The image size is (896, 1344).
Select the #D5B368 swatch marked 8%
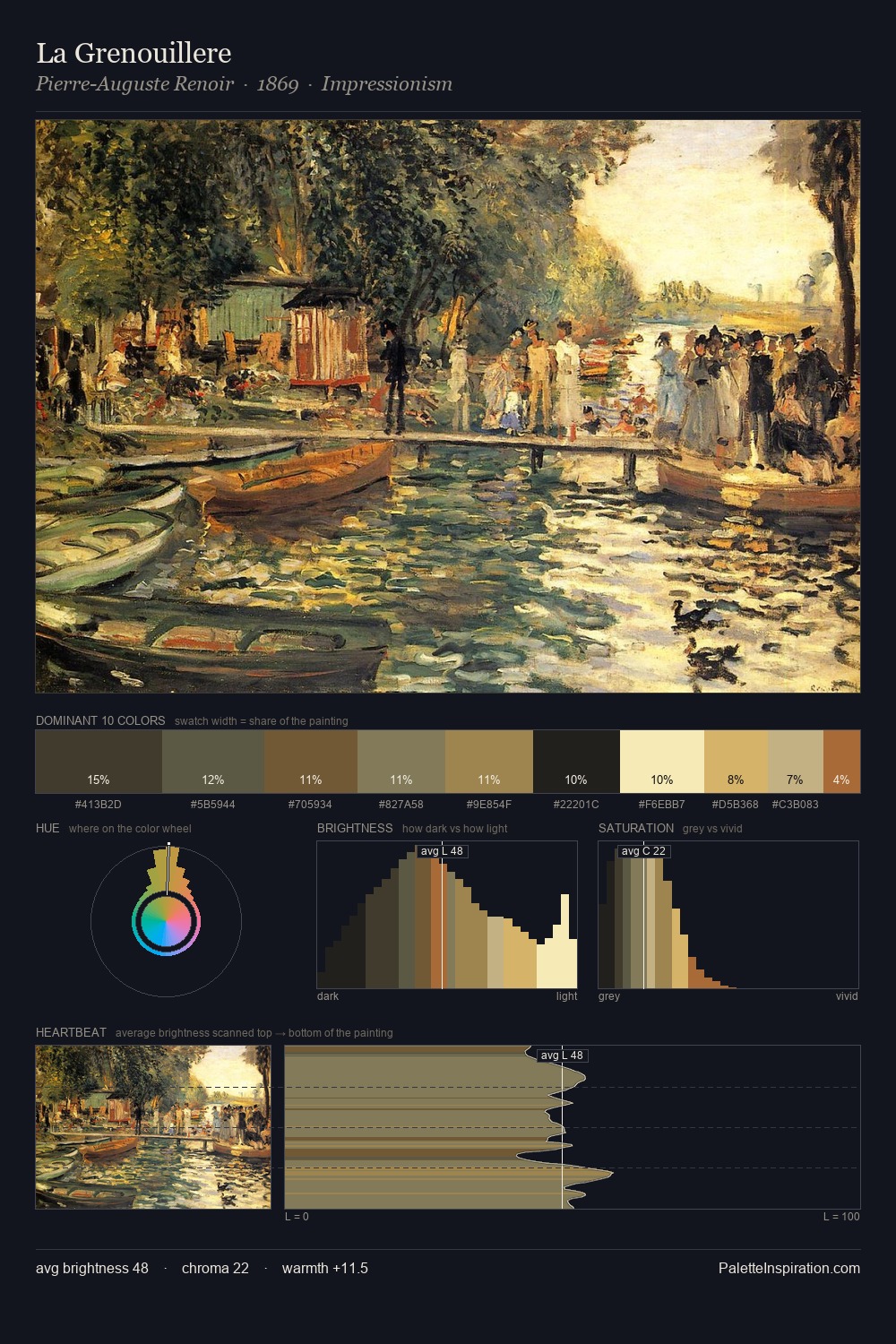pos(737,762)
